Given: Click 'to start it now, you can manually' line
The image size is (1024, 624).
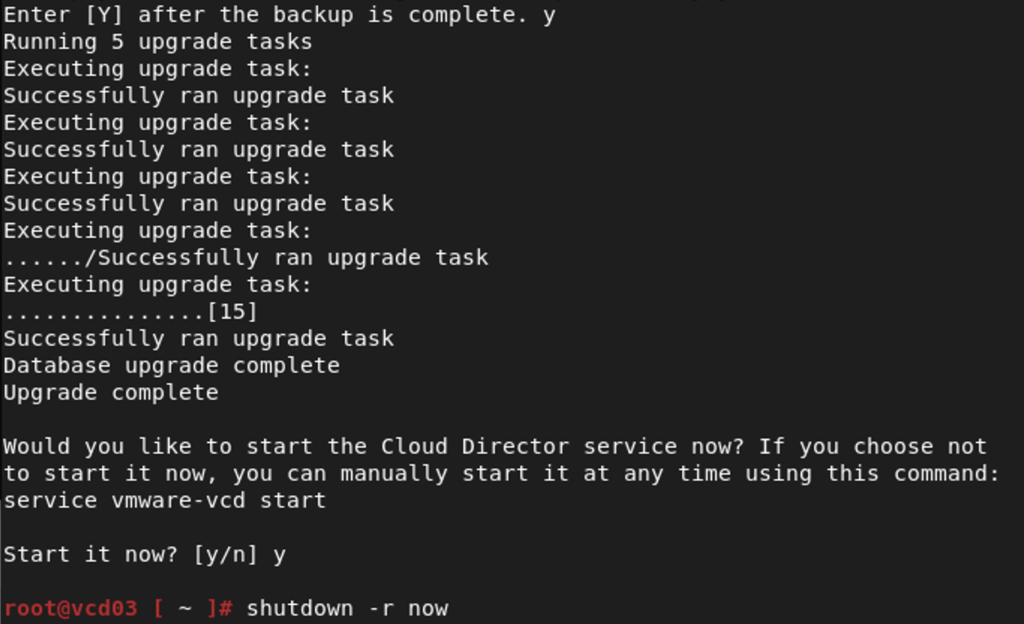Looking at the screenshot, I should click(x=226, y=474).
